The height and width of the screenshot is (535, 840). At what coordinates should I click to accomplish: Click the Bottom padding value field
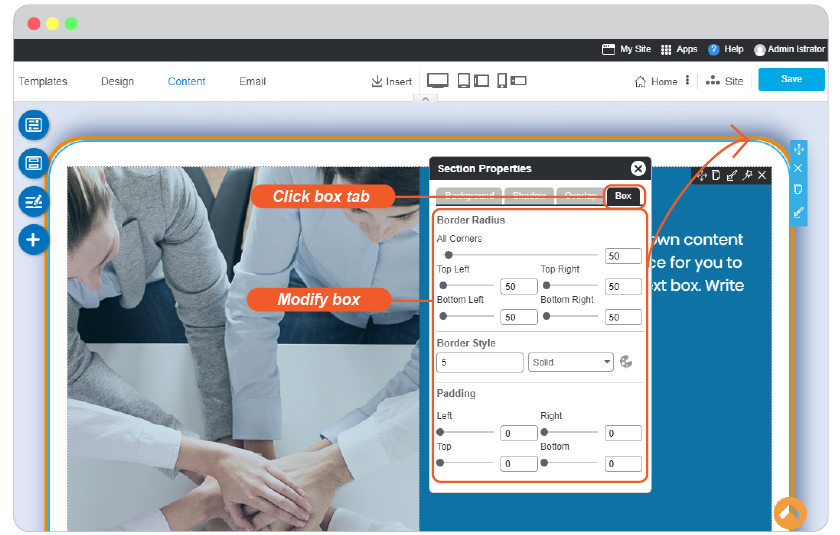click(623, 464)
